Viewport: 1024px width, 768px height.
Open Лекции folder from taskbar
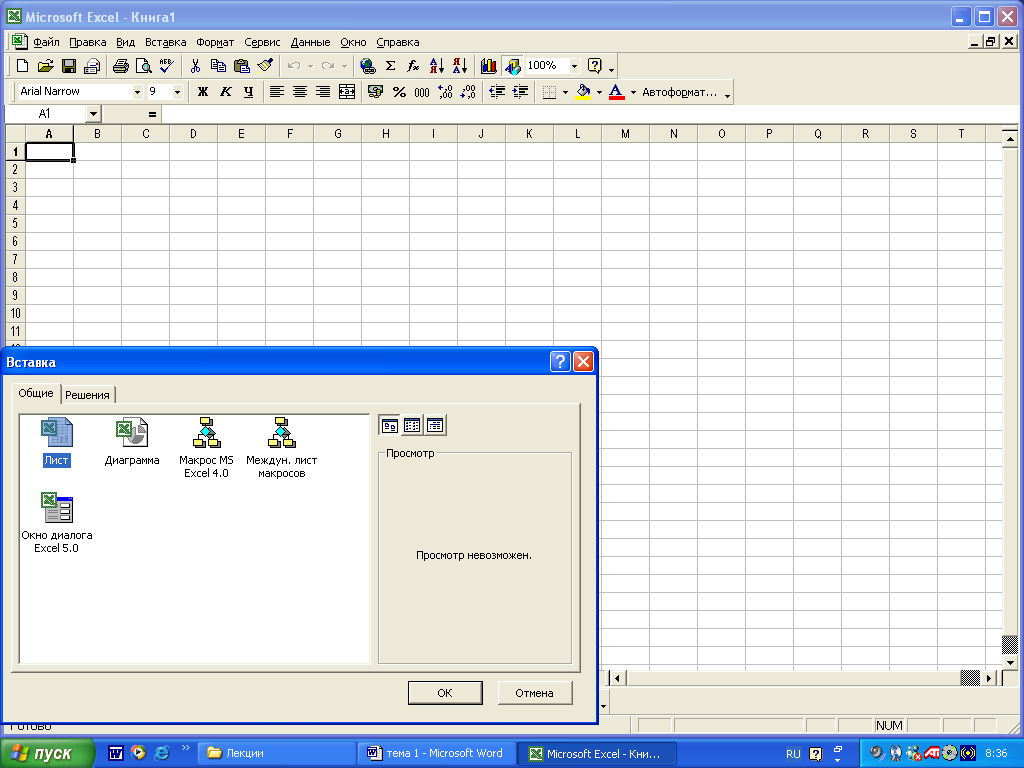277,753
